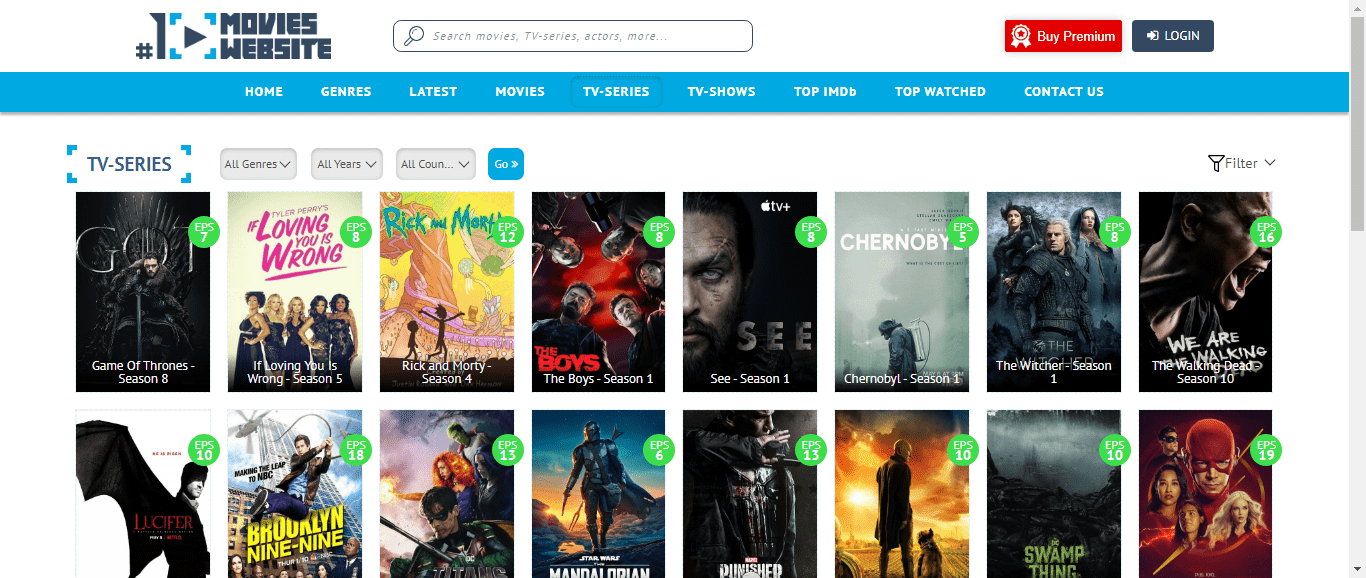Click the Buy Premium button
Screen dimensions: 1366x578
[x=1063, y=36]
